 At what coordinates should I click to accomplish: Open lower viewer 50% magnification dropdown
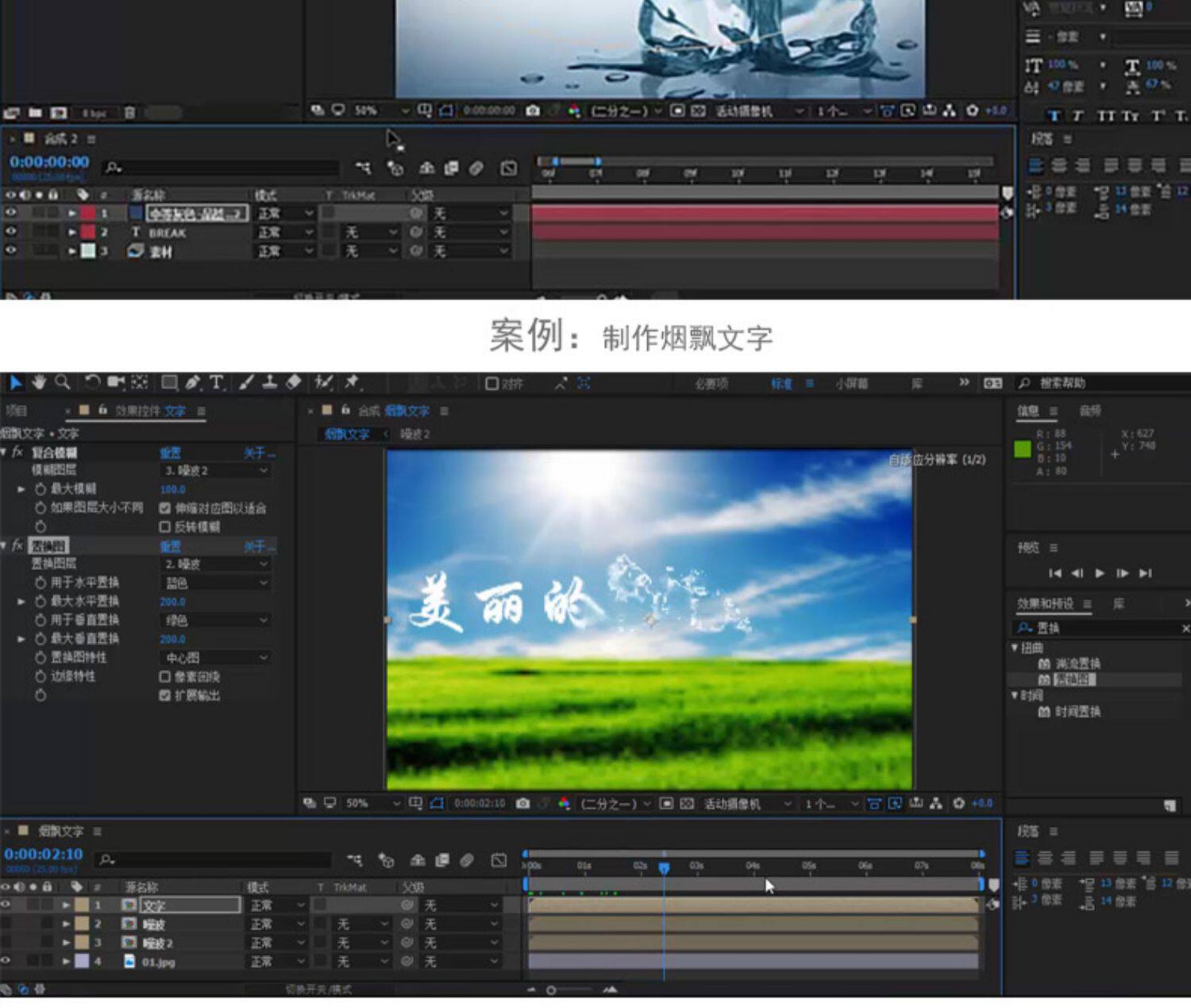point(372,804)
